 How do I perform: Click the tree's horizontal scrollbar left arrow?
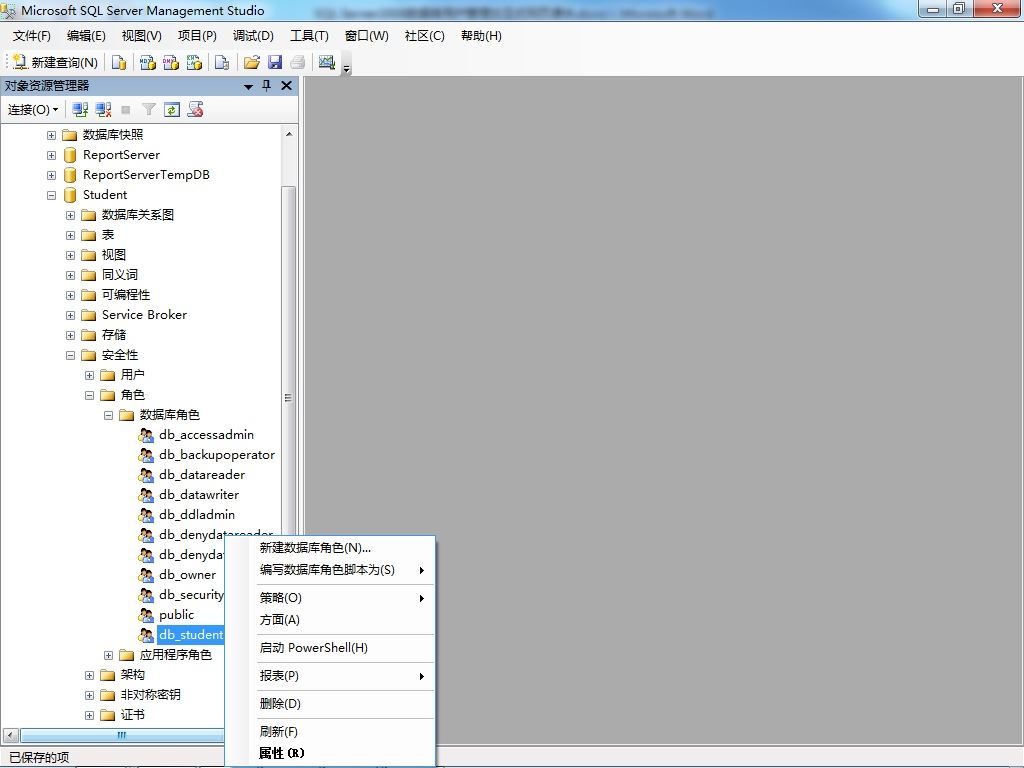pos(10,735)
